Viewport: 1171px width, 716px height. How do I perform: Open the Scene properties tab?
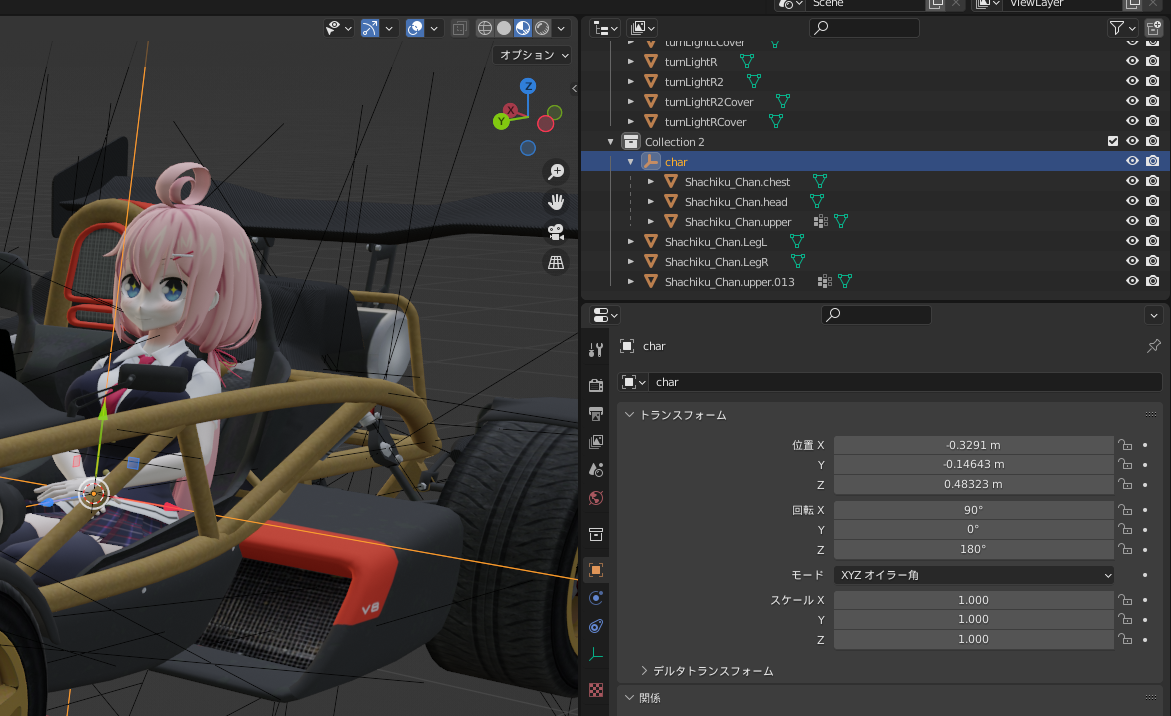pos(596,470)
